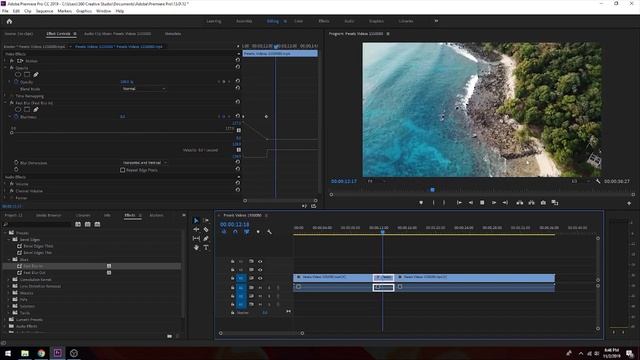The image size is (640, 360).
Task: Click Step Forward one frame button
Action: point(493,202)
